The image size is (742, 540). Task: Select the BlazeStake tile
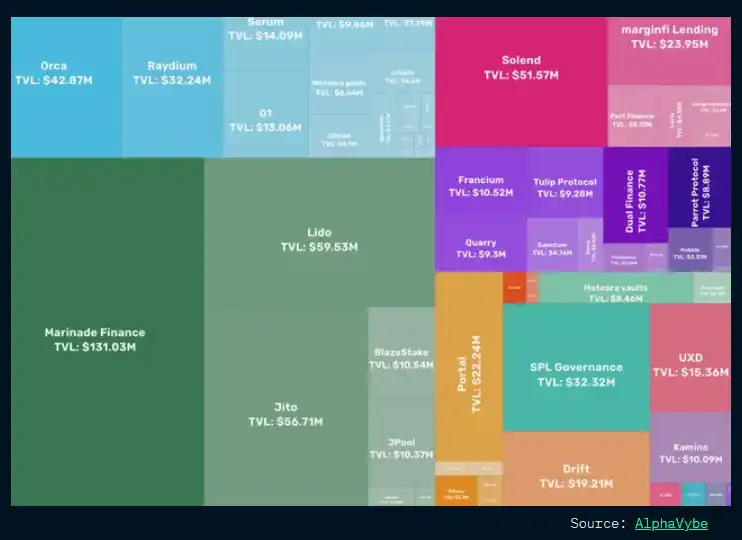(401, 358)
